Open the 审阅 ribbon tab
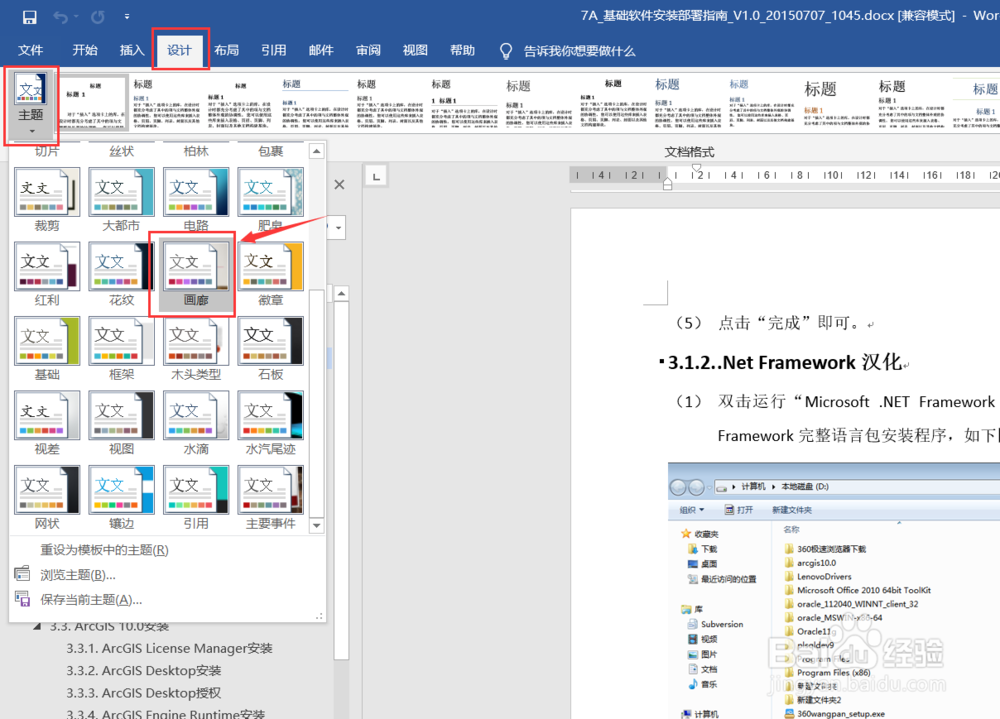The width and height of the screenshot is (1000, 719). [368, 50]
